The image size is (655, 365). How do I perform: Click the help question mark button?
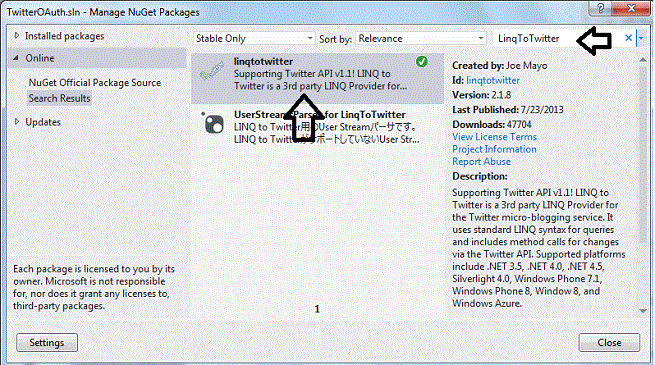click(x=600, y=8)
